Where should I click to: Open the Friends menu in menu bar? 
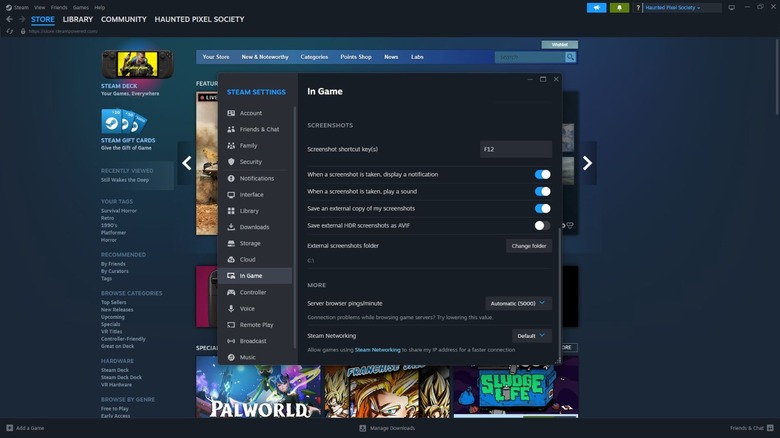coord(57,7)
